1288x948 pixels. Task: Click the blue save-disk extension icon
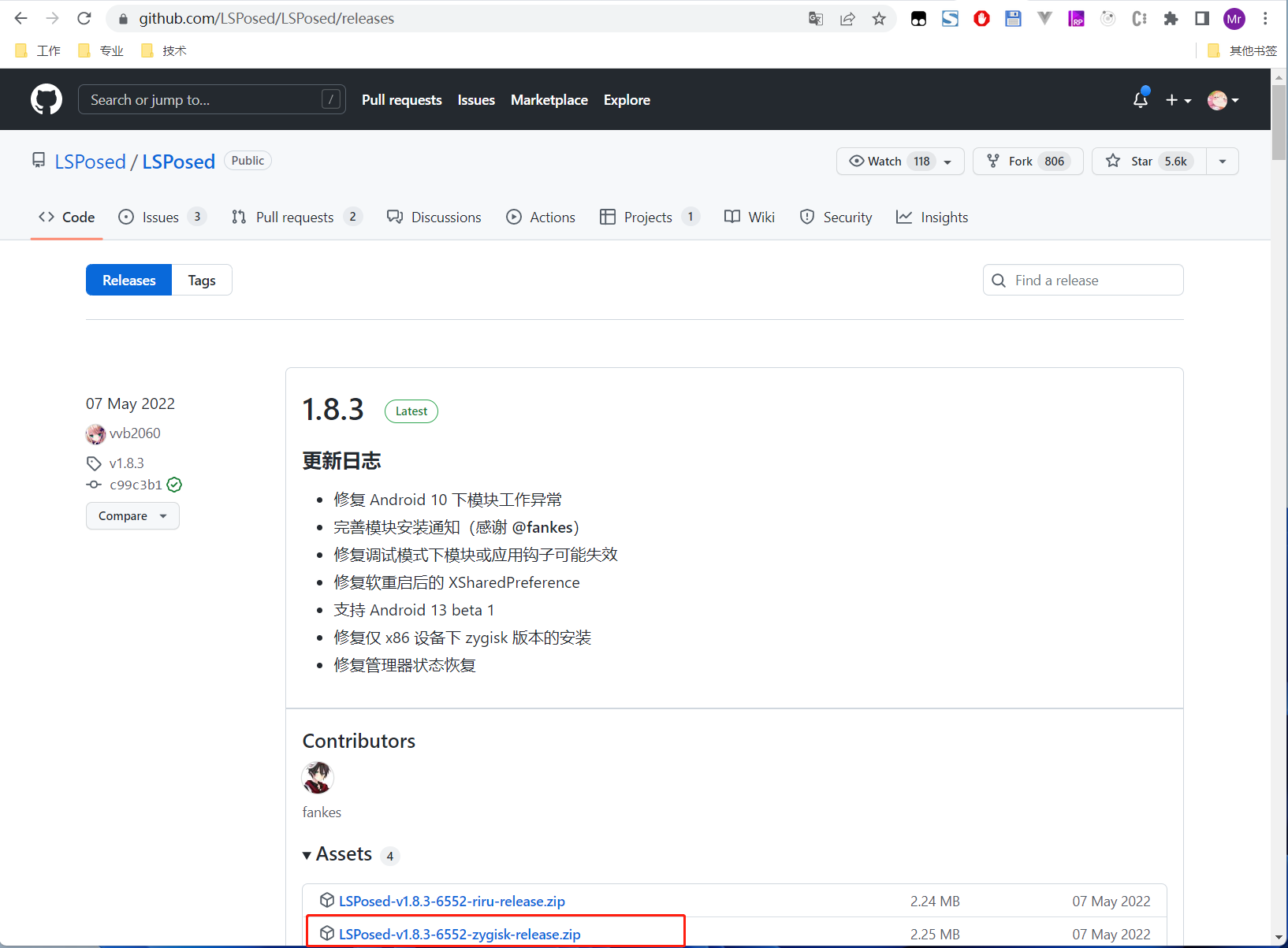(1013, 19)
